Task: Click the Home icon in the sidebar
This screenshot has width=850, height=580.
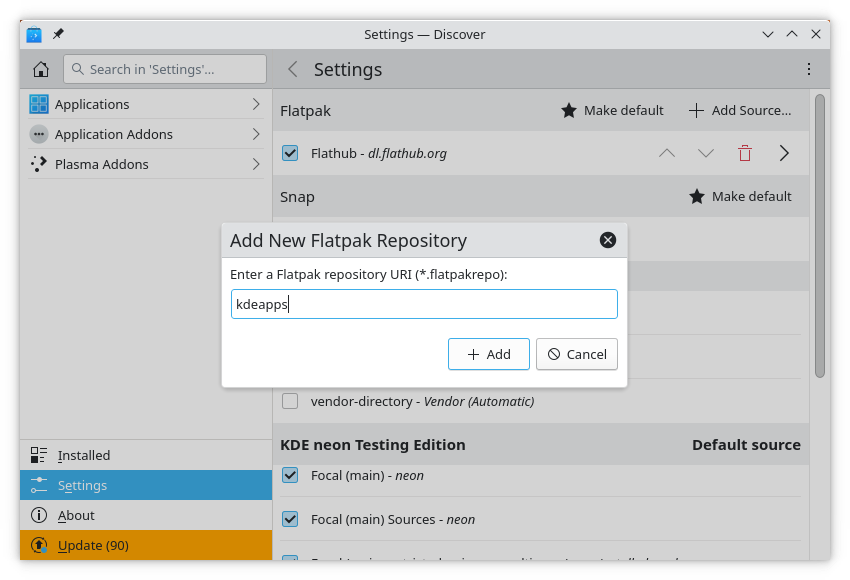Action: (40, 69)
